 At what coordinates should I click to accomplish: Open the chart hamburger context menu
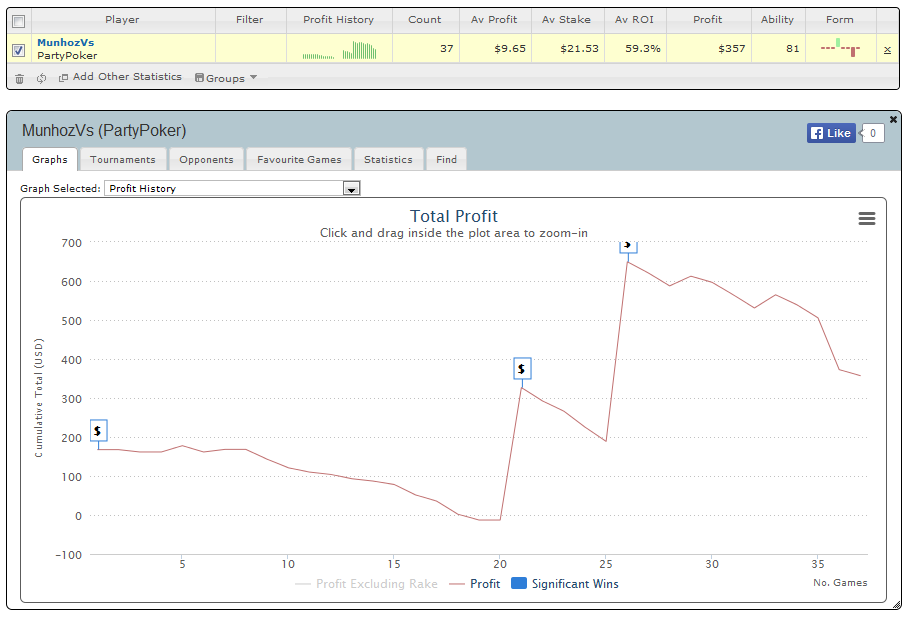(866, 218)
